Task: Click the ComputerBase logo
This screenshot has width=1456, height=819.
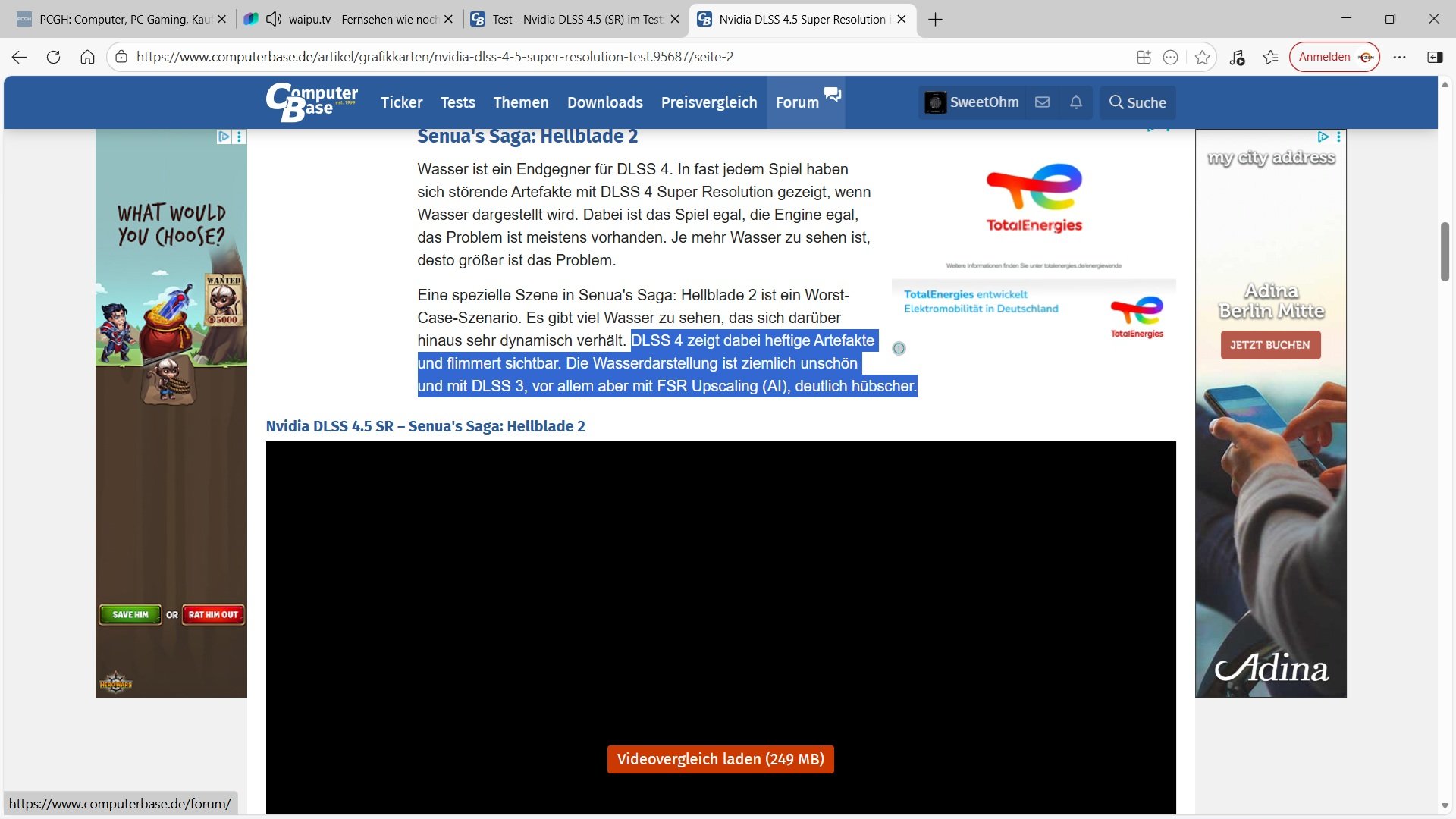Action: pyautogui.click(x=312, y=102)
